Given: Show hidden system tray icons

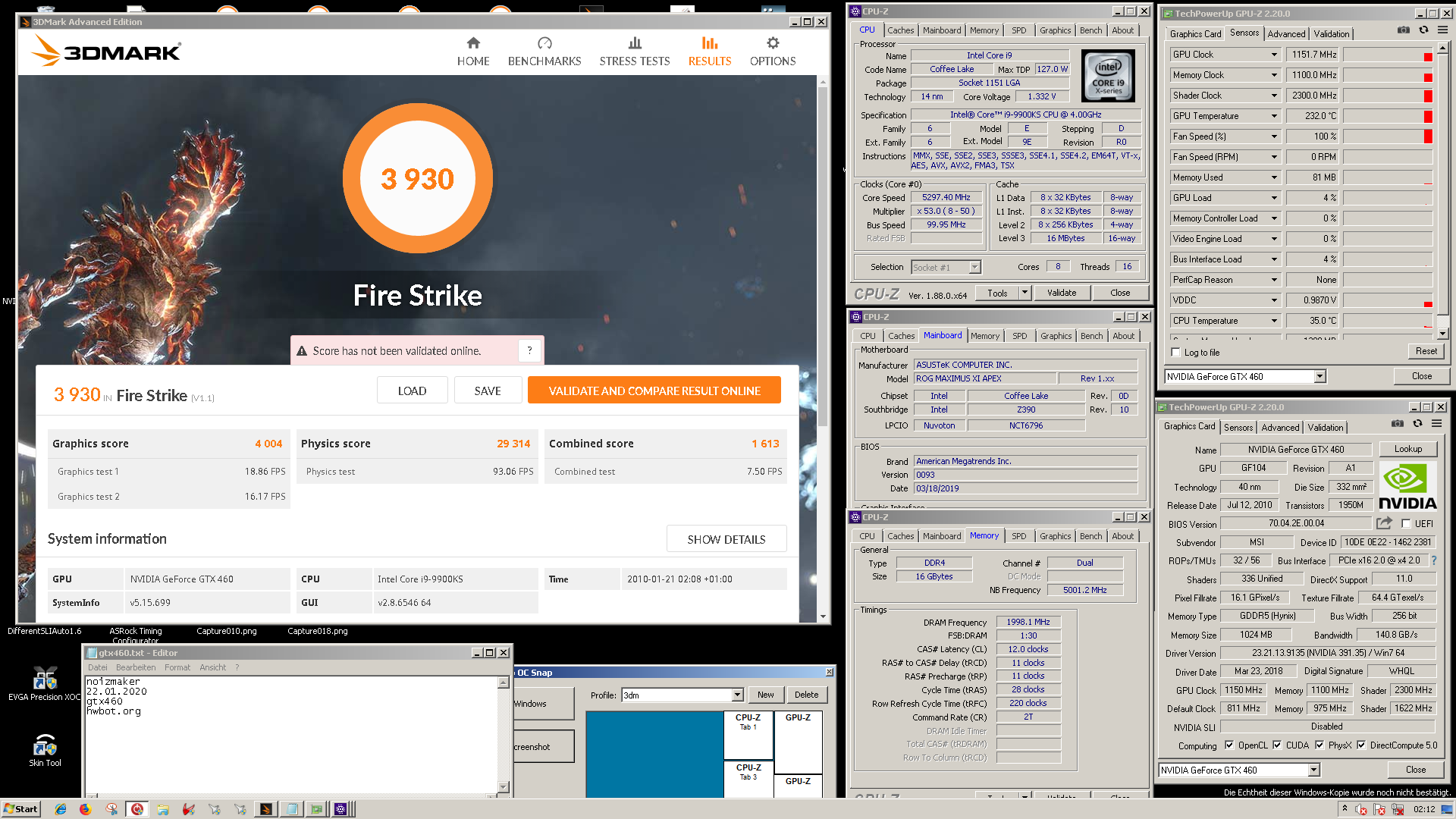Looking at the screenshot, I should coord(1345,808).
